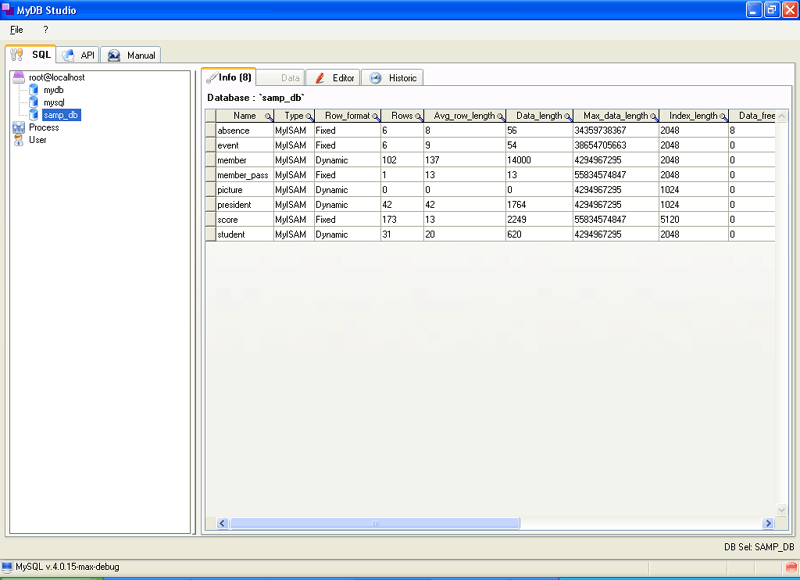Select the row header for the member table

click(211, 160)
